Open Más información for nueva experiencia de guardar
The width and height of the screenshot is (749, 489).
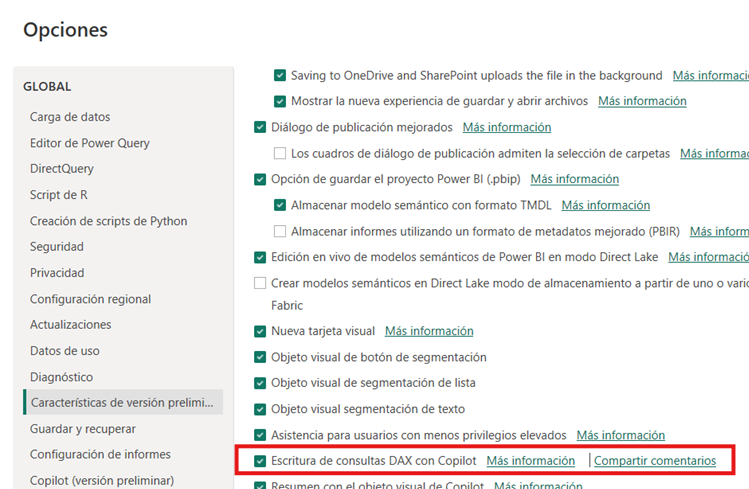pyautogui.click(x=642, y=101)
